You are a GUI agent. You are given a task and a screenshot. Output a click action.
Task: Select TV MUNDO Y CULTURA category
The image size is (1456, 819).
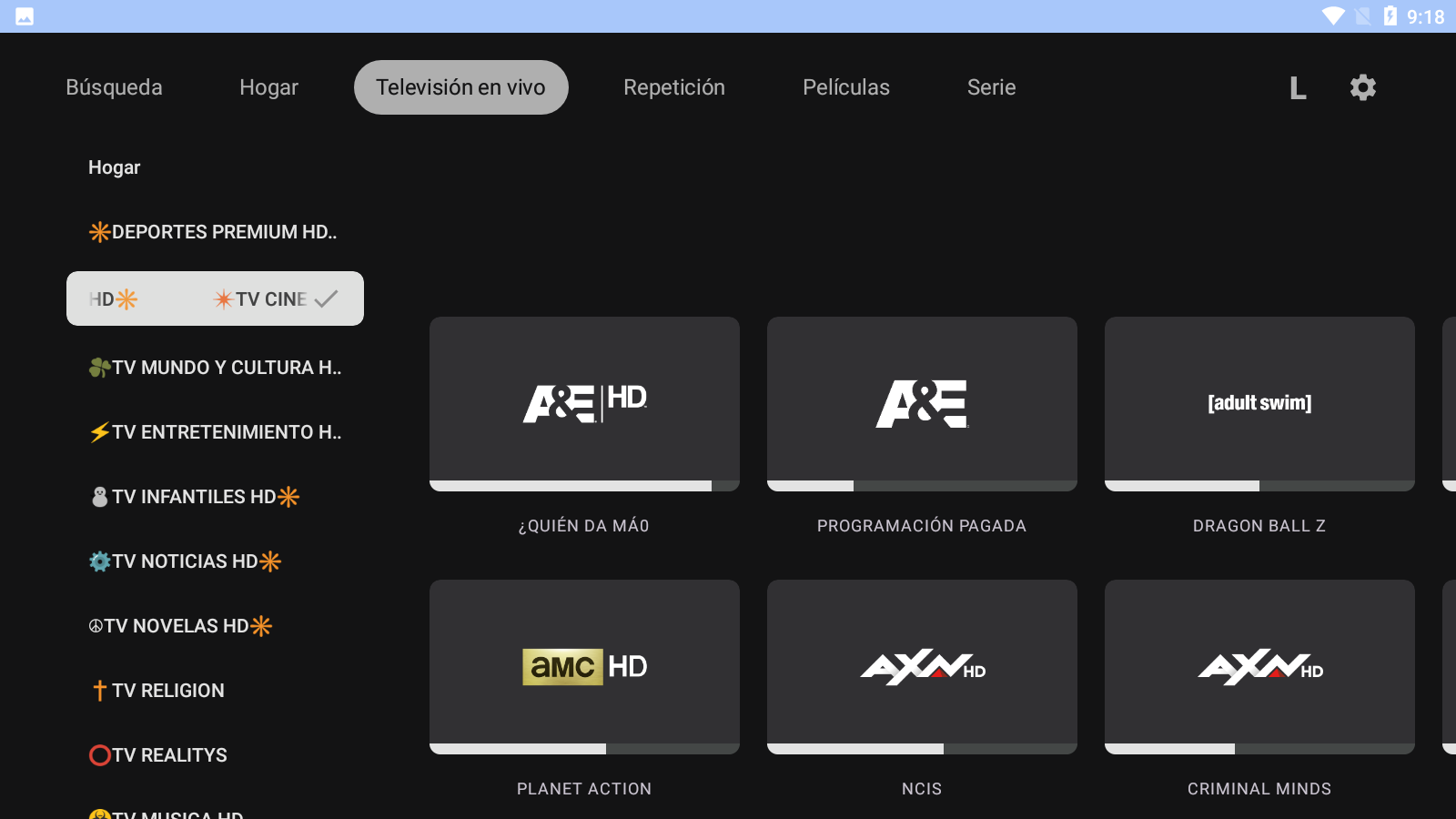tap(216, 368)
